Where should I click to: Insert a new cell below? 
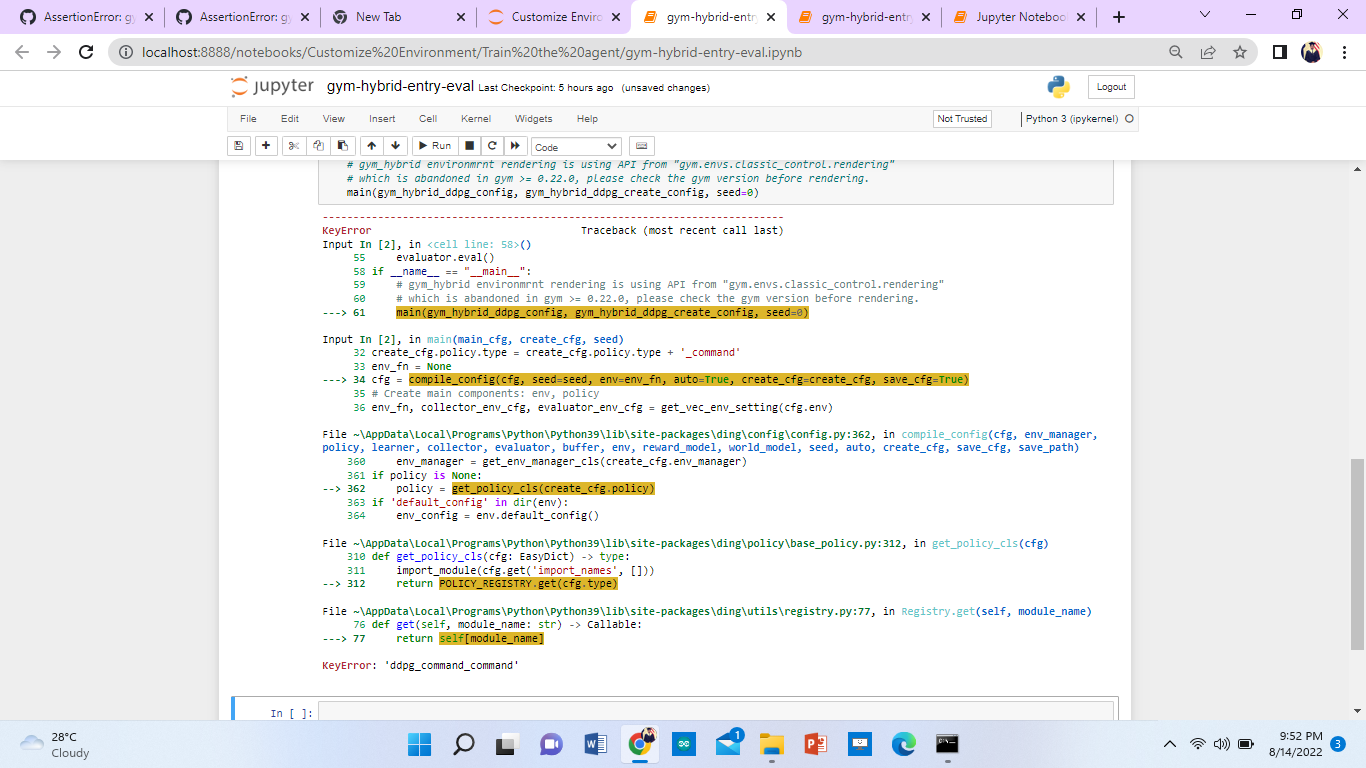[x=265, y=145]
